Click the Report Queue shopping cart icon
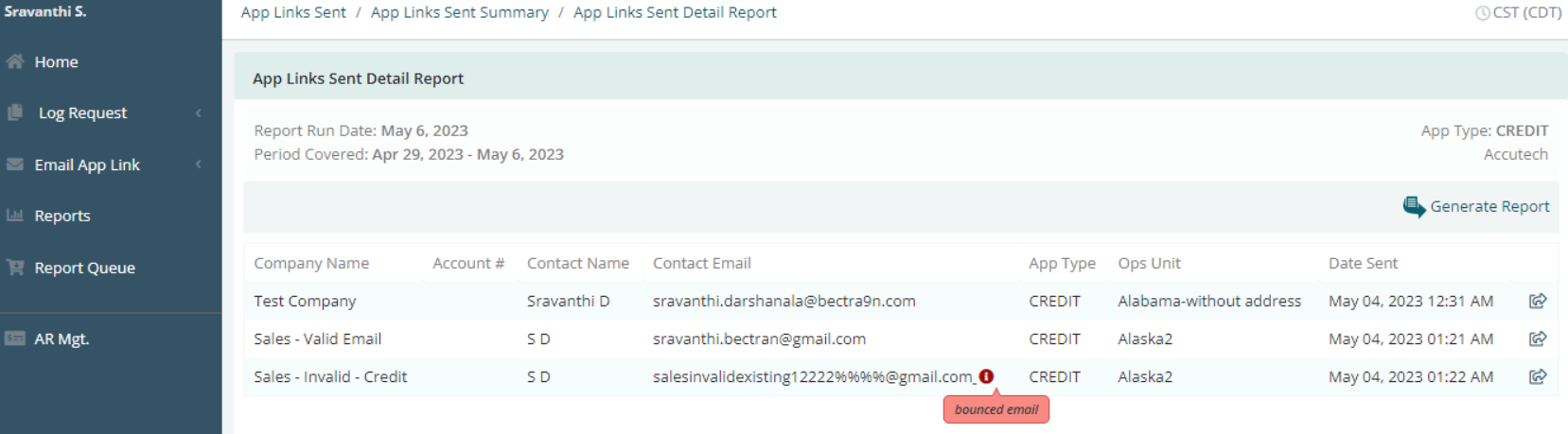The image size is (1568, 434). (x=14, y=268)
